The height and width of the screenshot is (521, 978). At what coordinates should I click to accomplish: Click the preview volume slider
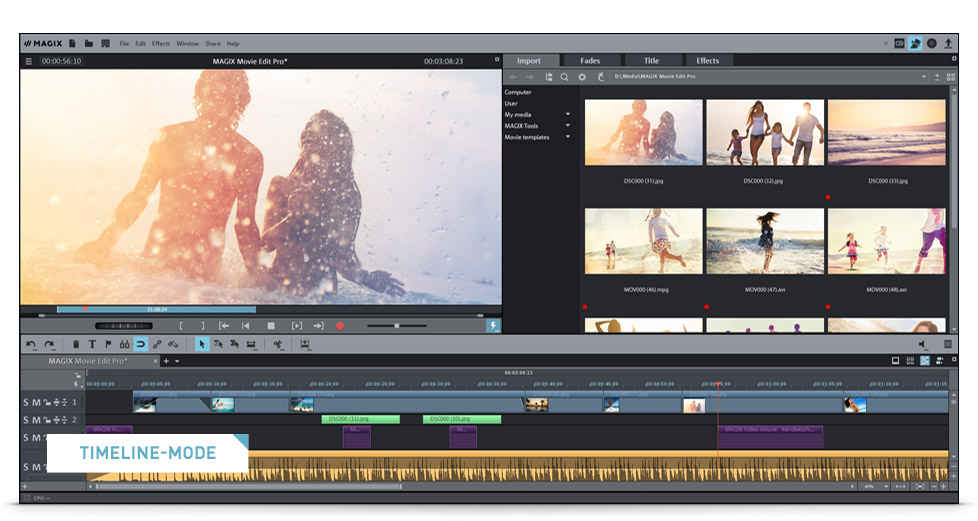click(397, 325)
